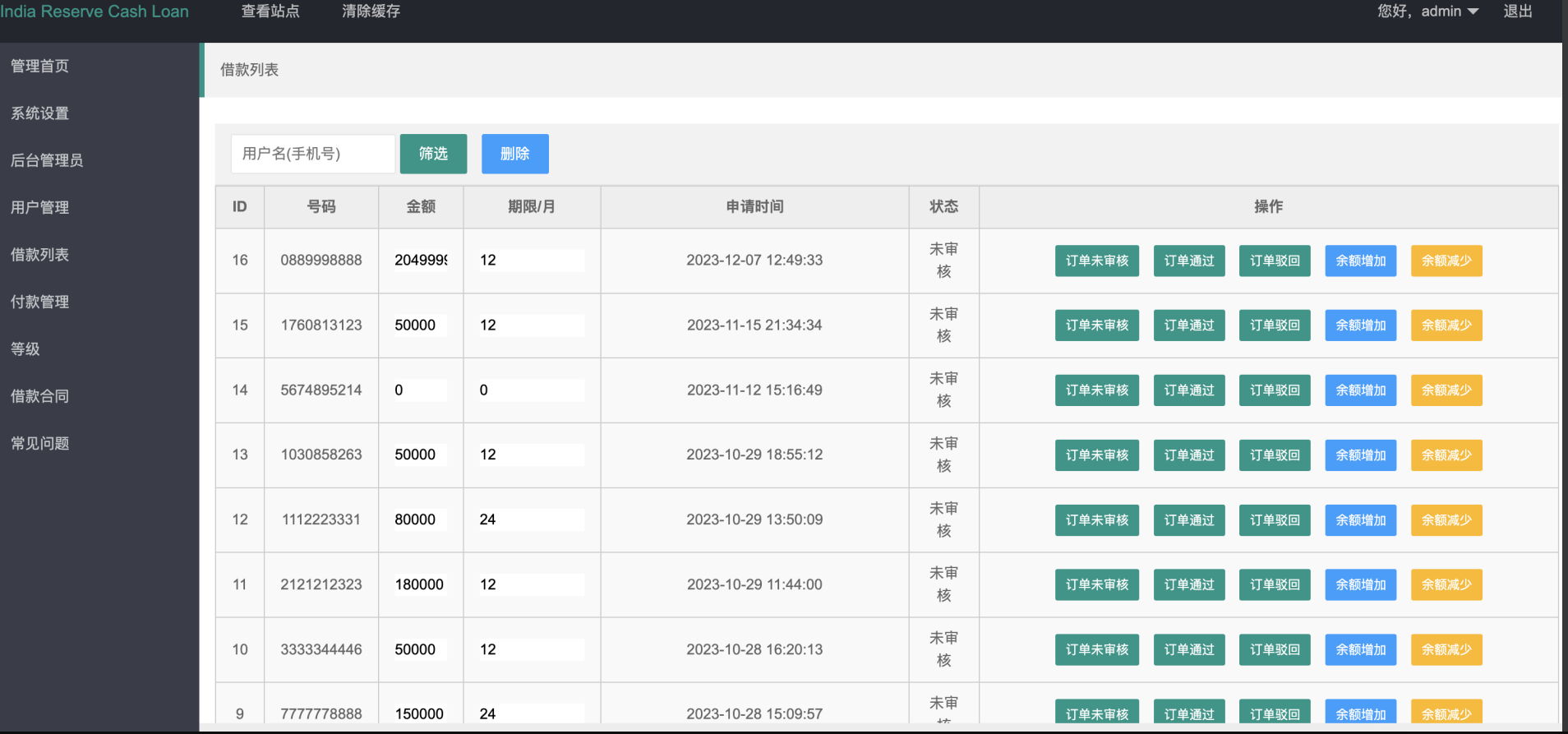Edit term field for ID 13
The width and height of the screenshot is (1568, 734).
click(532, 455)
